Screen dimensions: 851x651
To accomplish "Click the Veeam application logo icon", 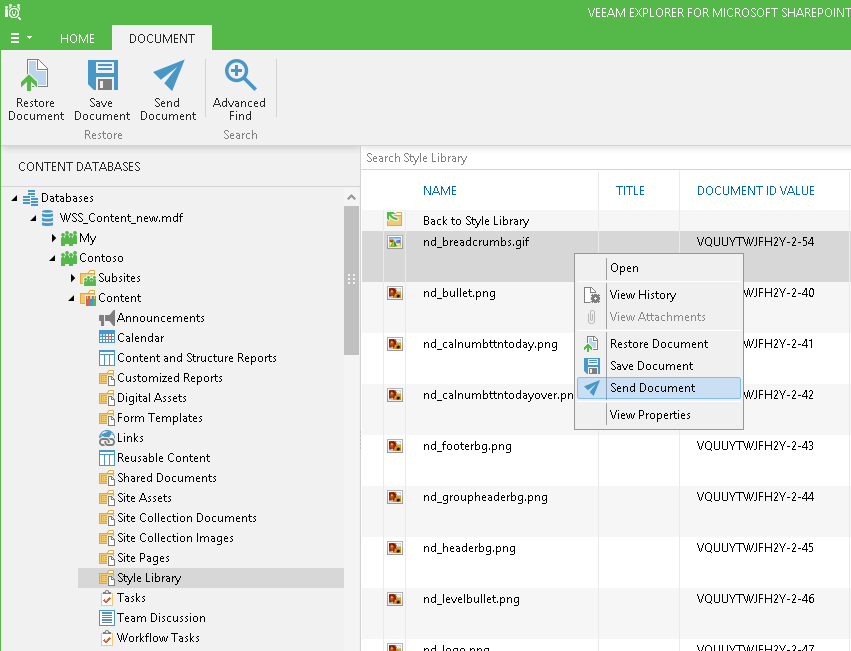I will [x=13, y=12].
